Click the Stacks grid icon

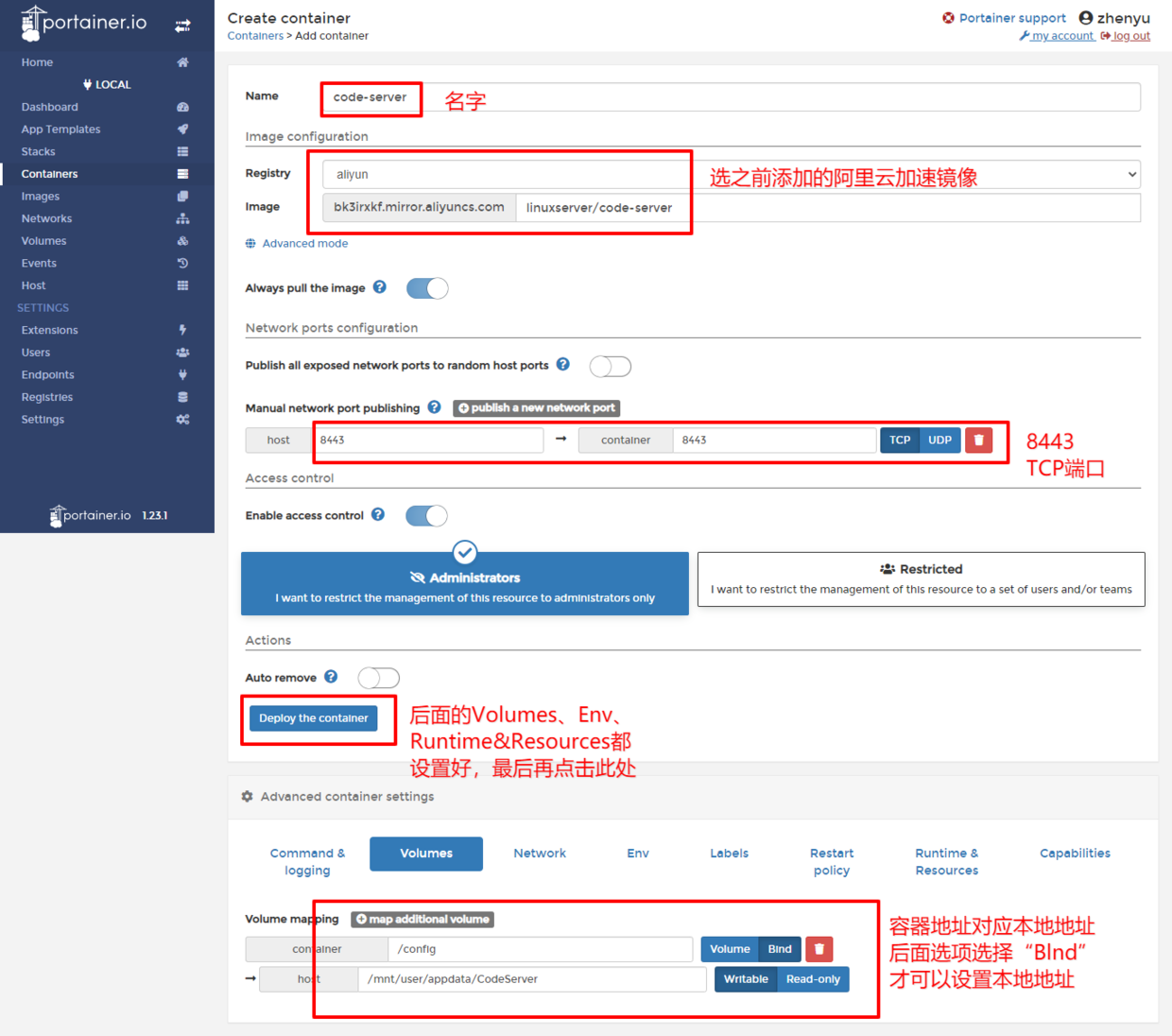tap(182, 151)
